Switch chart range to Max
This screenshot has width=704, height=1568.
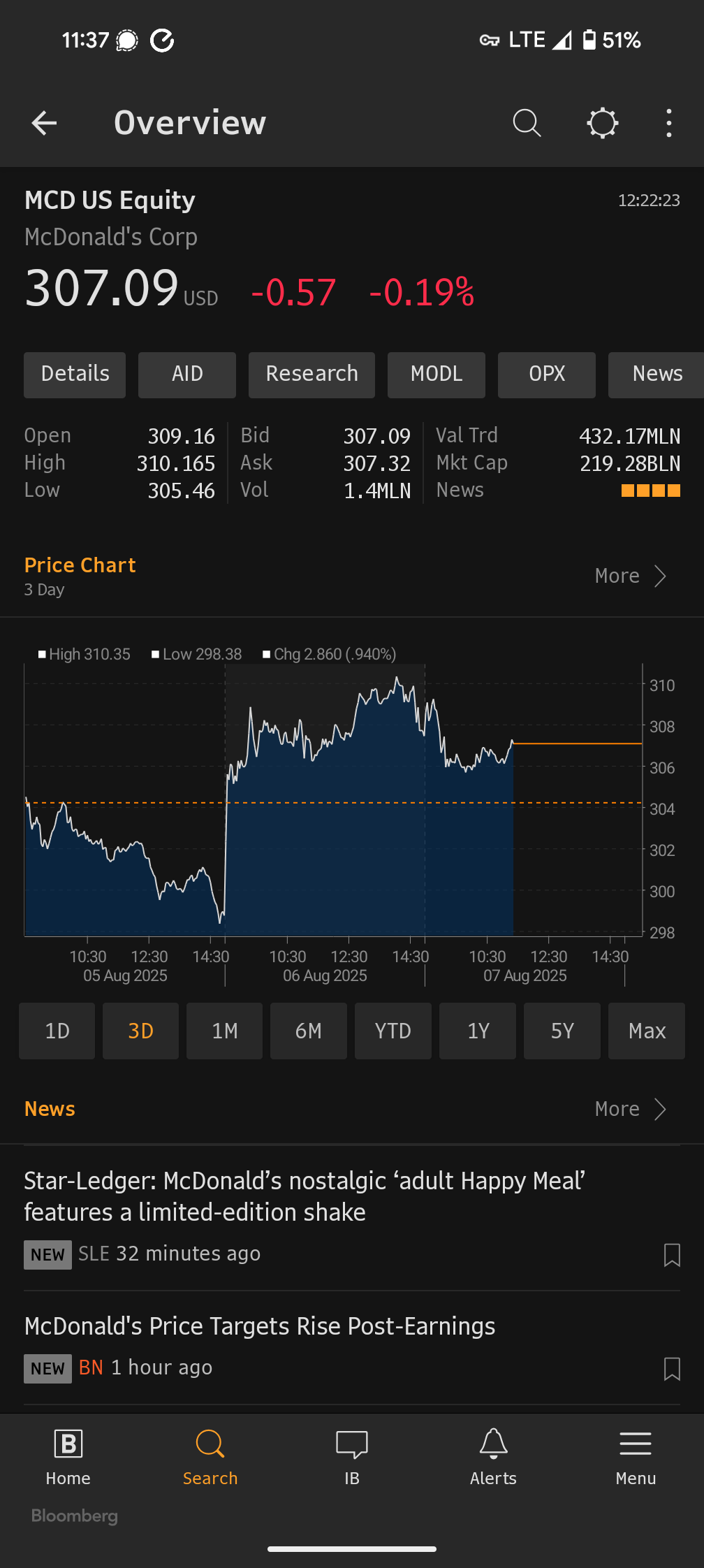tap(647, 1031)
